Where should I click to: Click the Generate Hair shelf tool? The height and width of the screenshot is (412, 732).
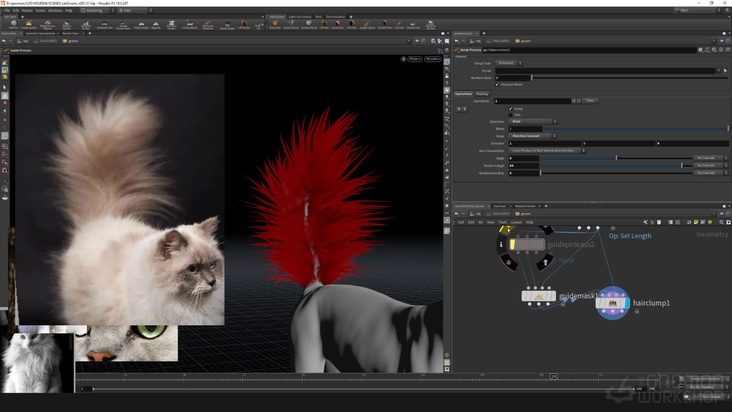tap(104, 24)
